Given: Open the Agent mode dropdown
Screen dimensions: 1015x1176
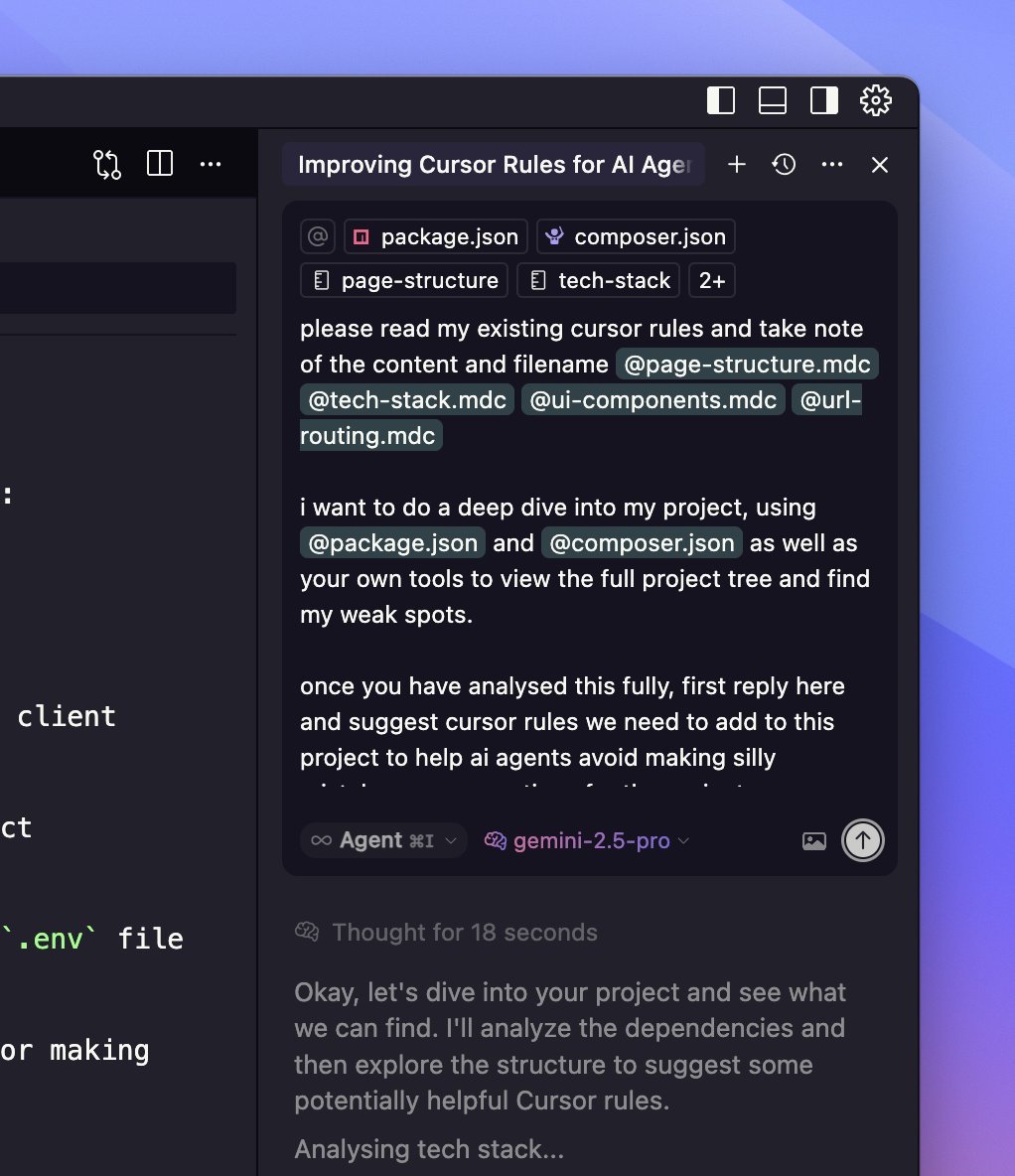Looking at the screenshot, I should (x=383, y=840).
